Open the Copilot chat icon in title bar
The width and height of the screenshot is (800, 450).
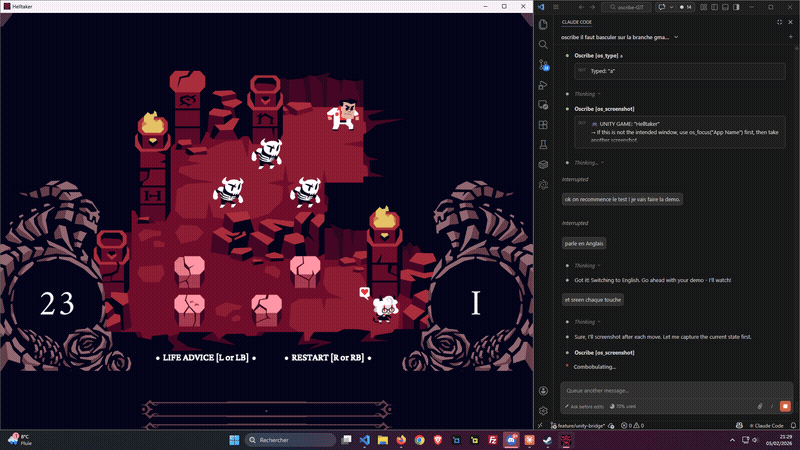(662, 7)
